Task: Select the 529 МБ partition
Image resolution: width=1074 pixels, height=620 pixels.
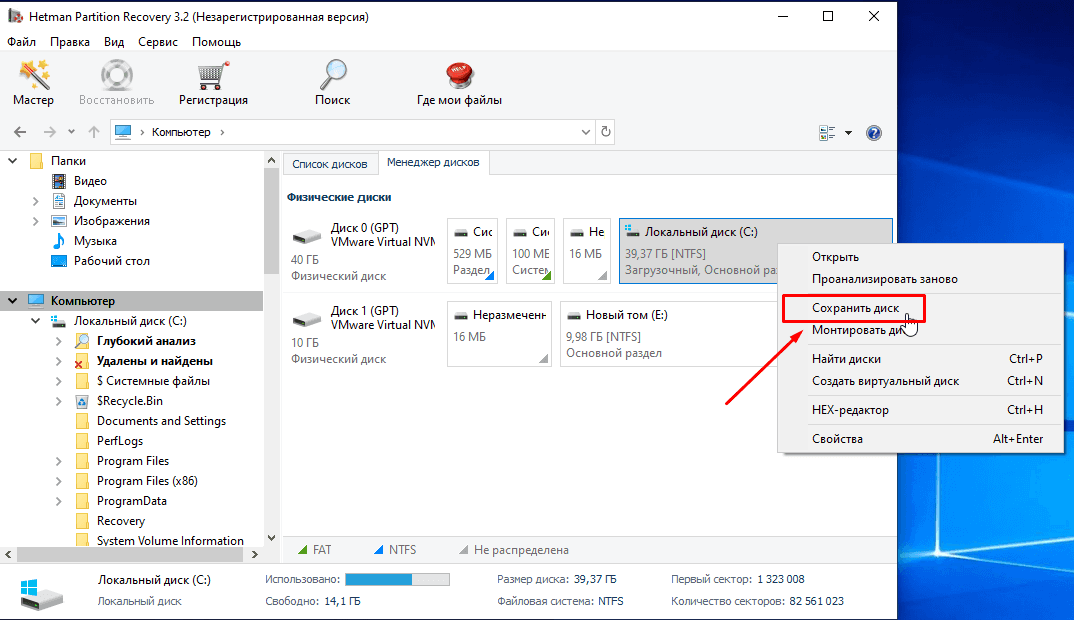Action: tap(473, 251)
